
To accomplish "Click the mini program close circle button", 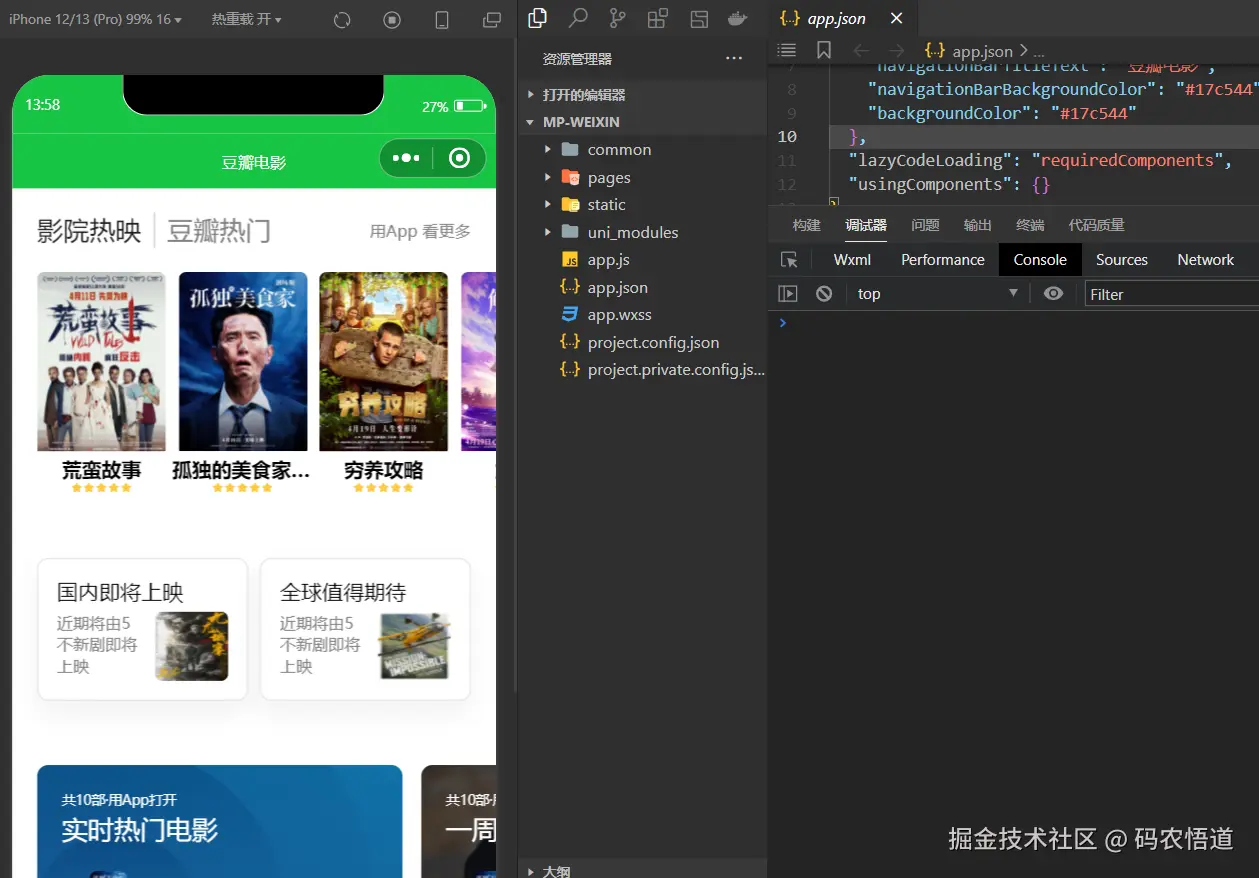I will coord(459,158).
